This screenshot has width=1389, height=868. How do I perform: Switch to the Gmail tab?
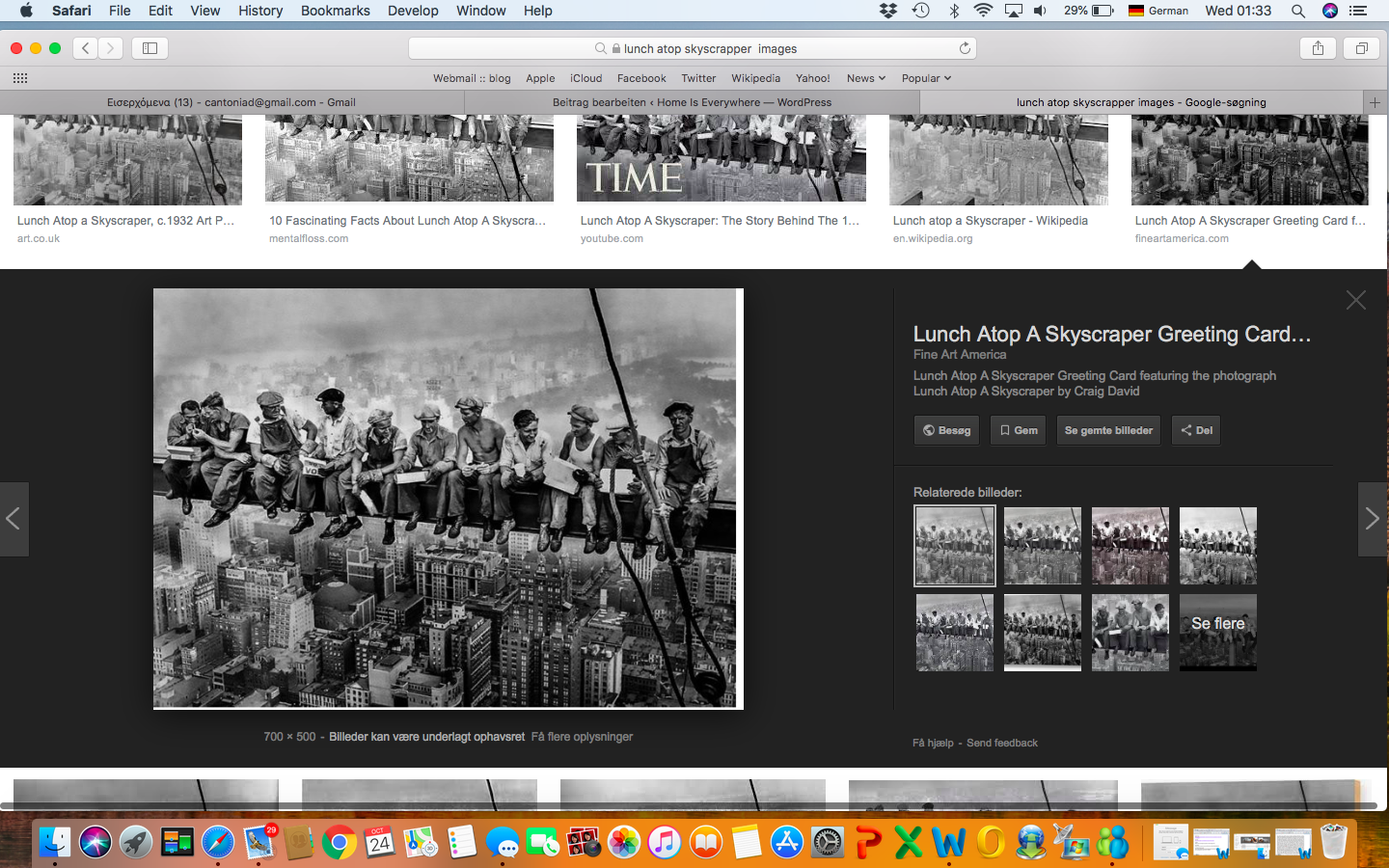(231, 102)
